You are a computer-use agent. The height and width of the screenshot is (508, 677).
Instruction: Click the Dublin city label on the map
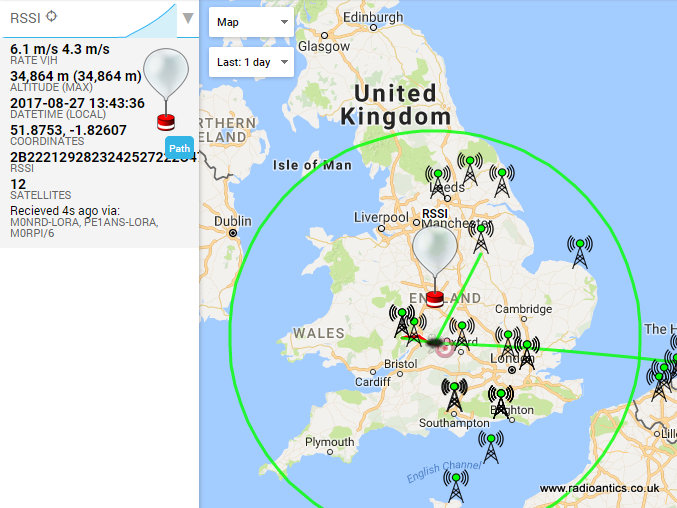pos(233,221)
